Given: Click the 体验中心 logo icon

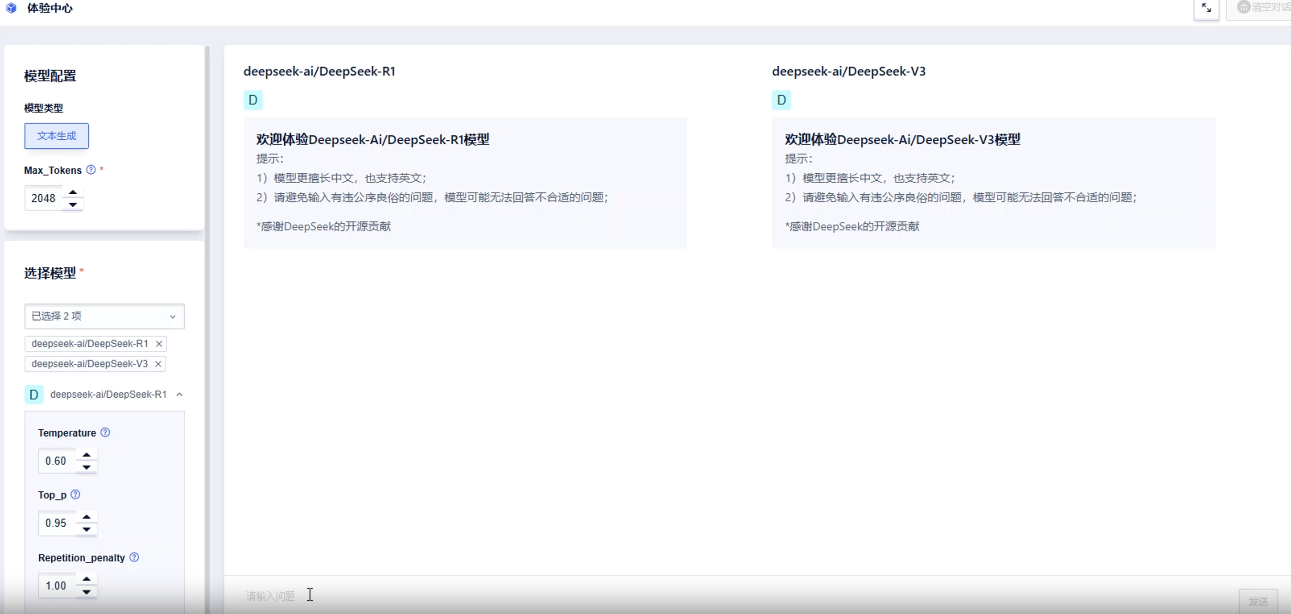Looking at the screenshot, I should (x=10, y=9).
